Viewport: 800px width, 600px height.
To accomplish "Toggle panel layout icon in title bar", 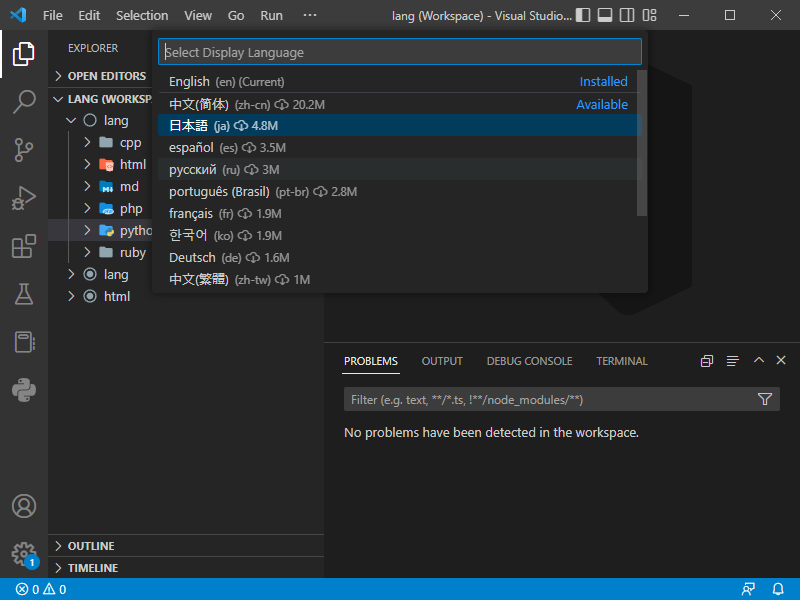I will pyautogui.click(x=605, y=15).
